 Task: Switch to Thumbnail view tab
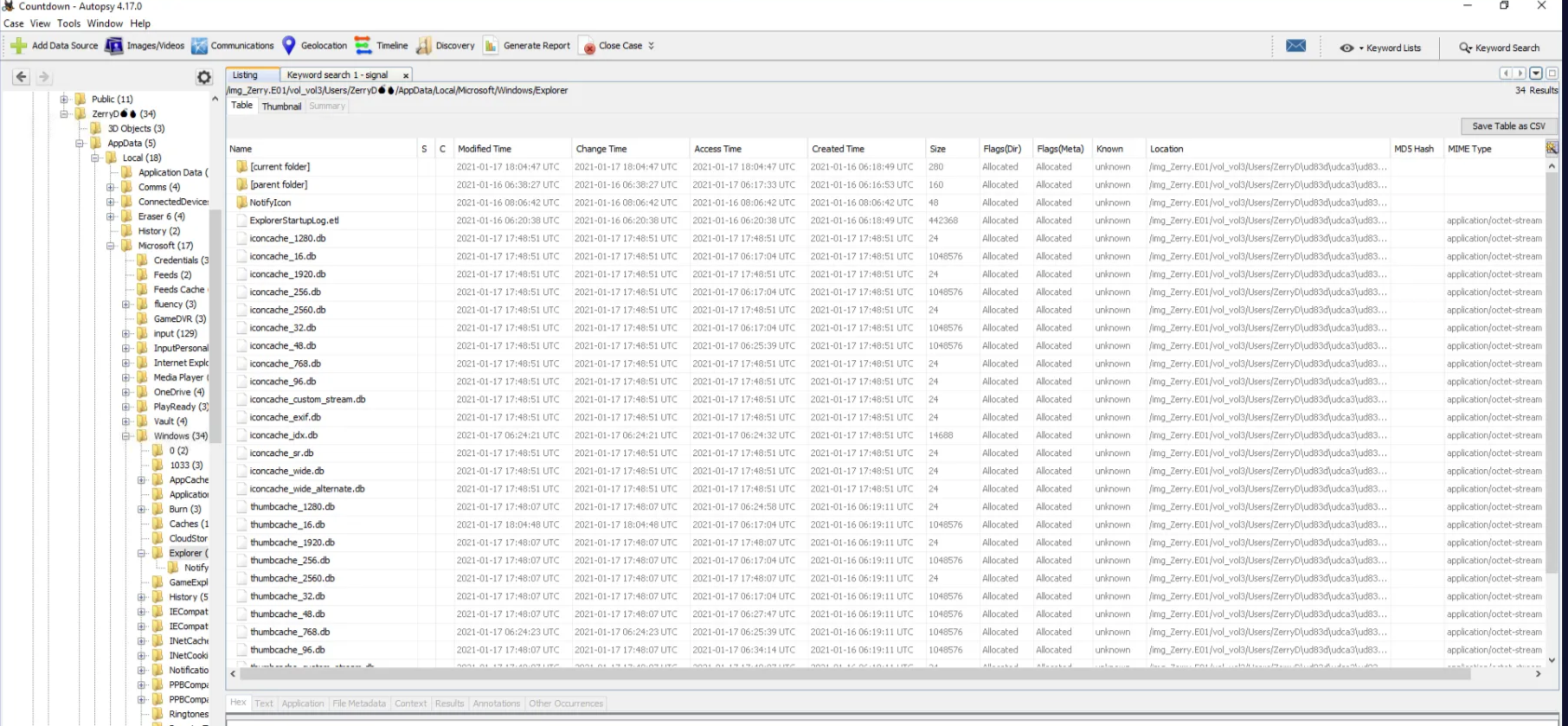281,106
